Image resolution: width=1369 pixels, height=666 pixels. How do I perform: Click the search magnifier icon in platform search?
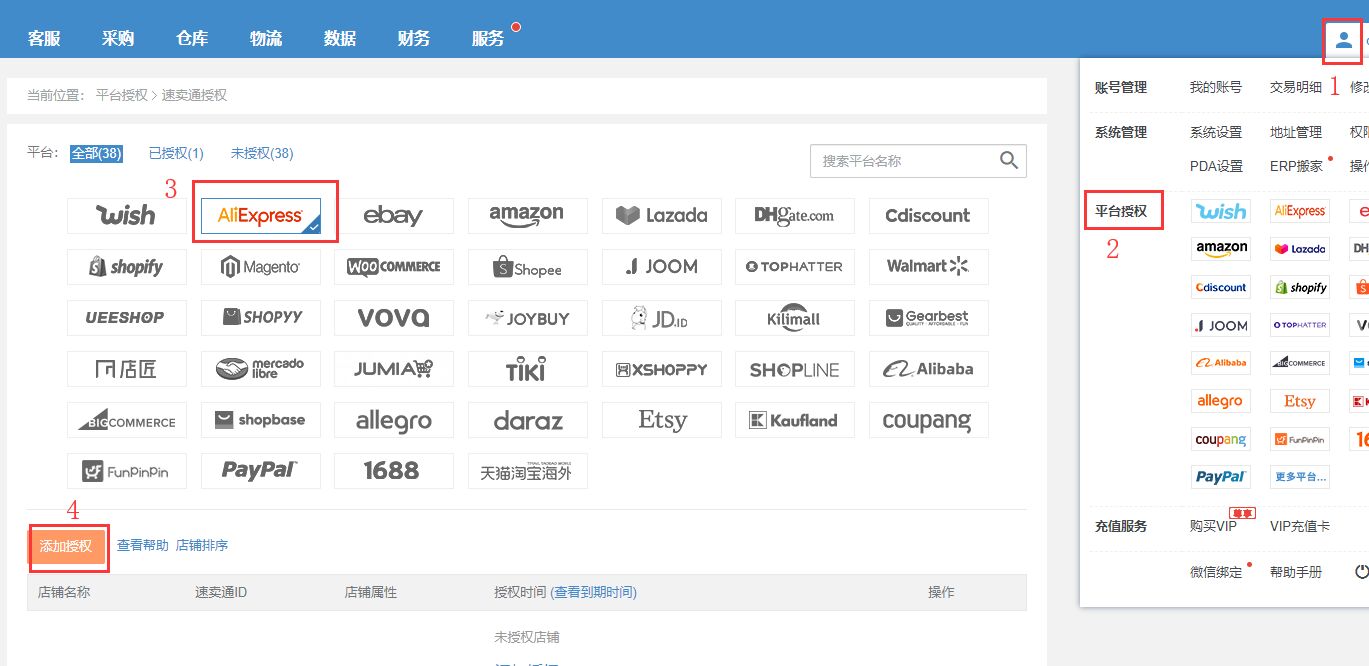click(1009, 160)
